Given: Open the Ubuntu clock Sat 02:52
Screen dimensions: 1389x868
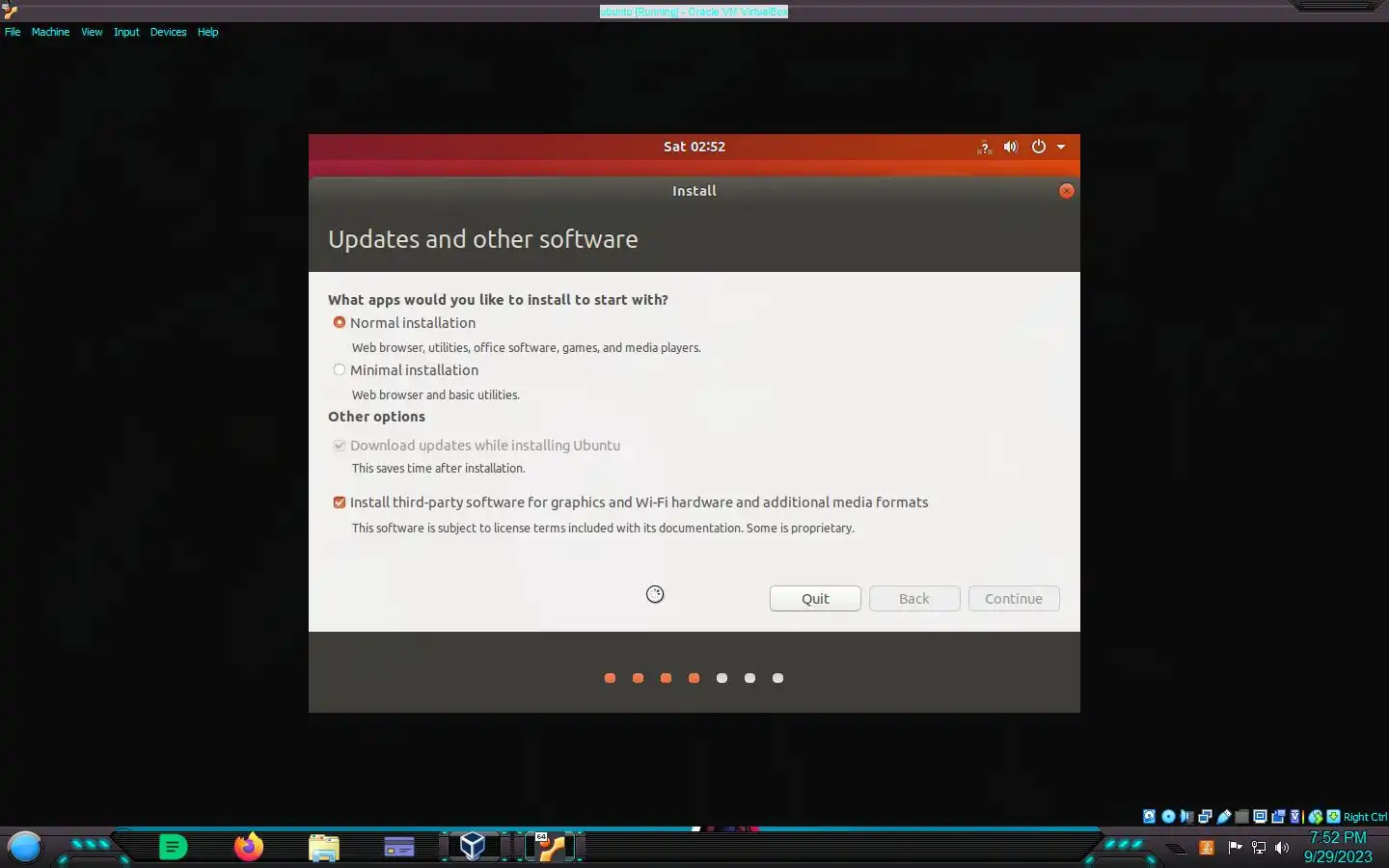Looking at the screenshot, I should click(694, 147).
